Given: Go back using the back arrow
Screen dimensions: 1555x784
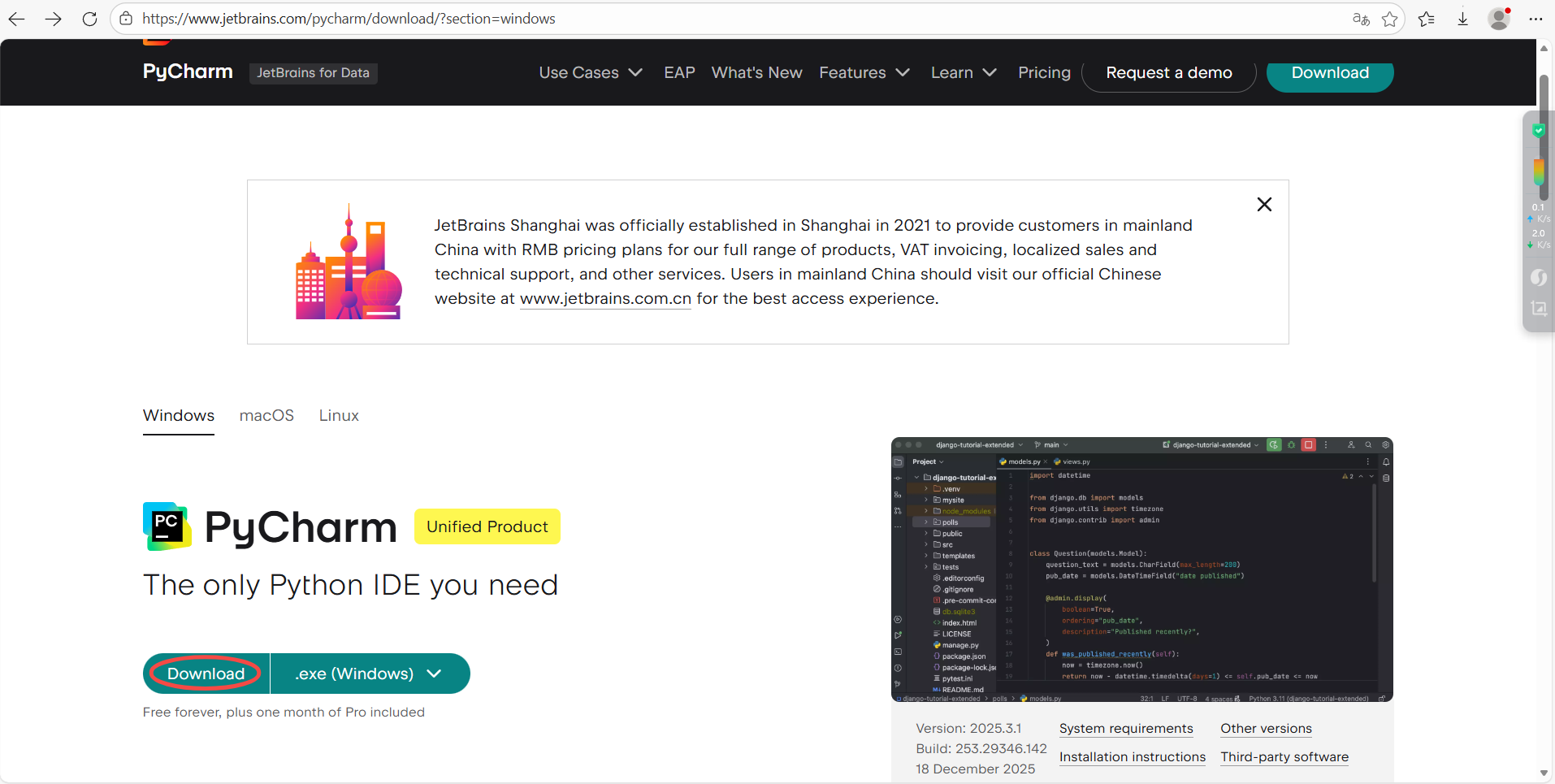Looking at the screenshot, I should tap(17, 19).
